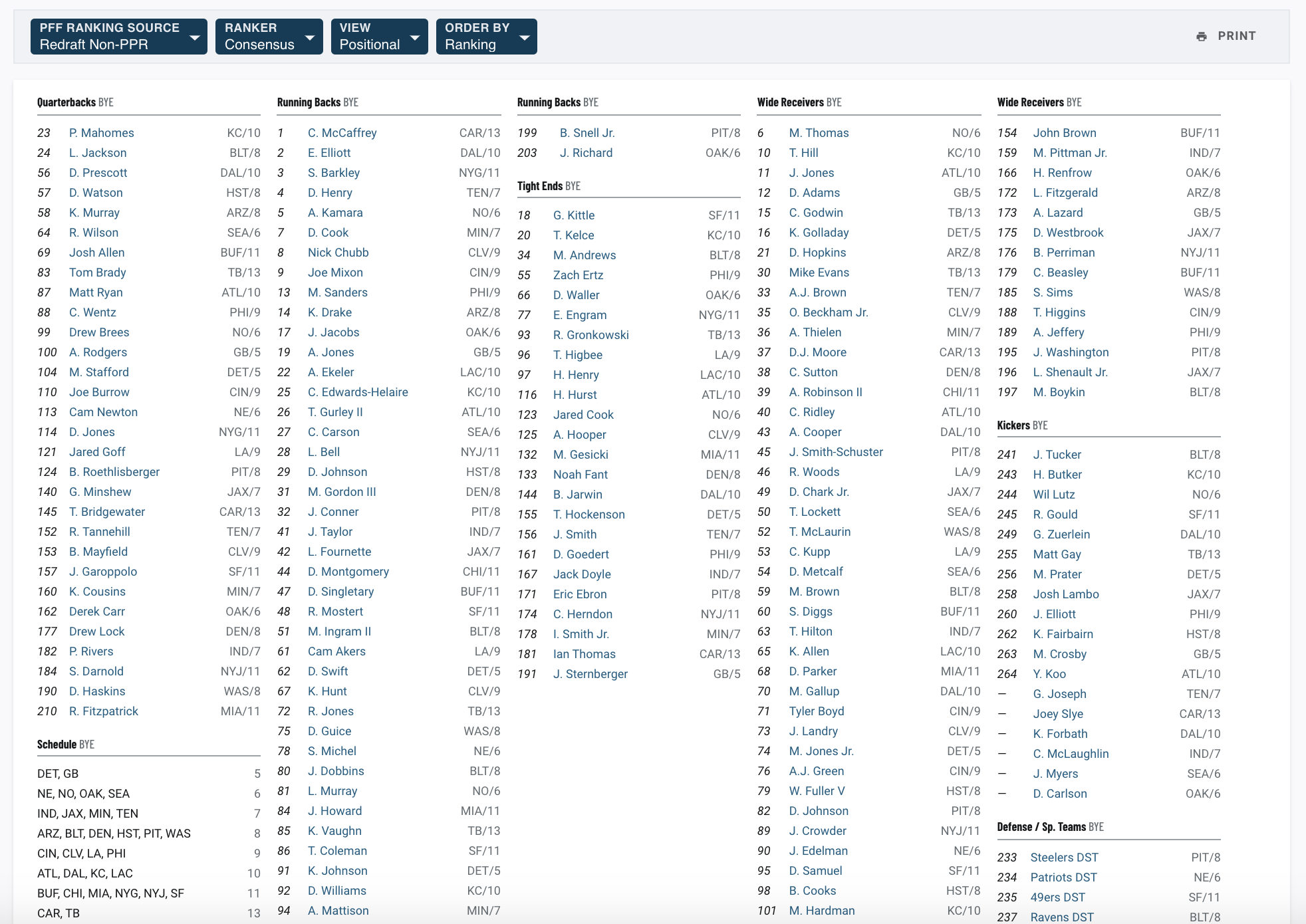
Task: Select M. Thomas wide receiver
Action: point(819,133)
